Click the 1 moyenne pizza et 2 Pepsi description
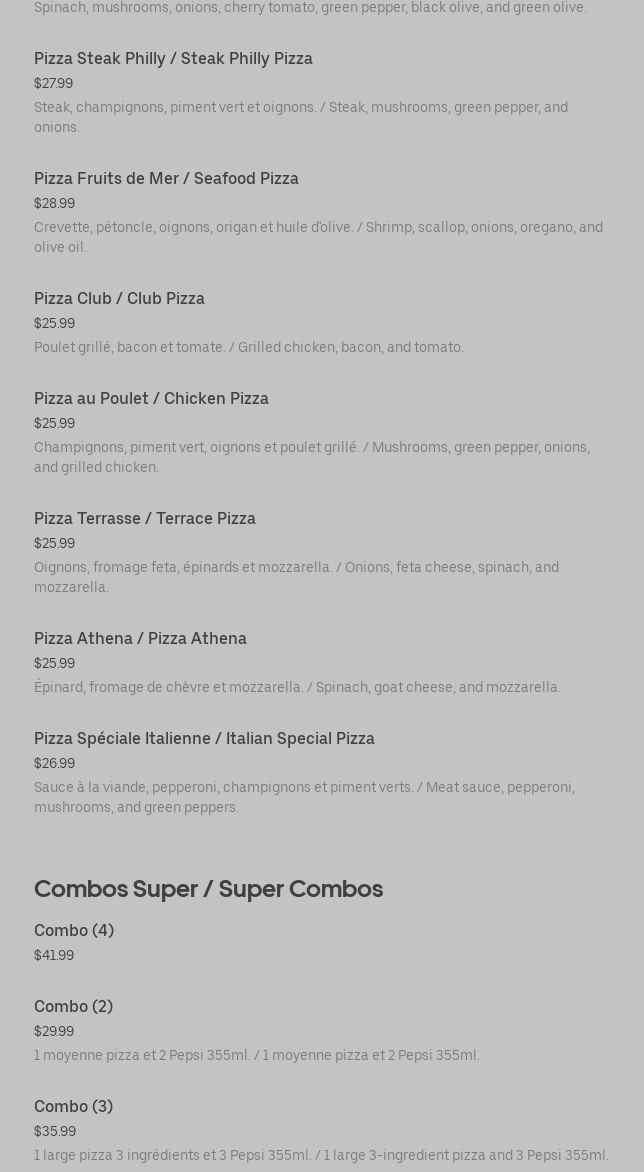Viewport: 644px width, 1172px height. [x=257, y=1056]
